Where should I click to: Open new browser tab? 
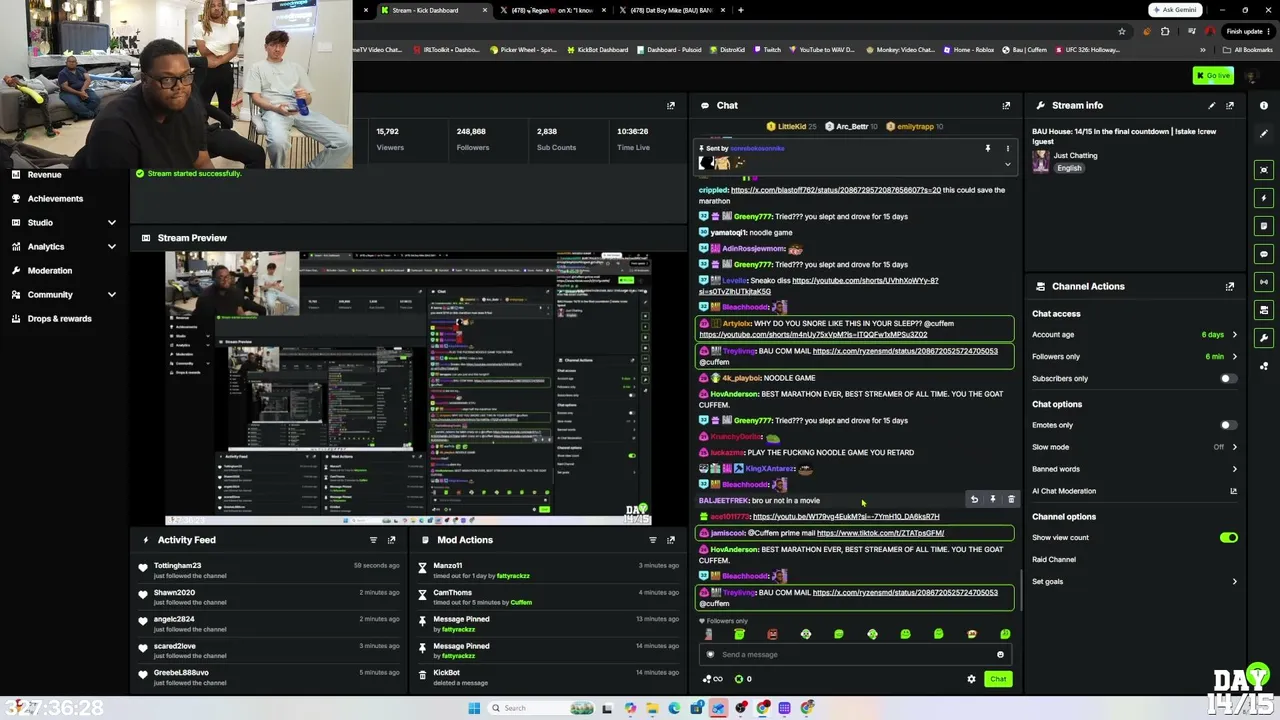740,10
